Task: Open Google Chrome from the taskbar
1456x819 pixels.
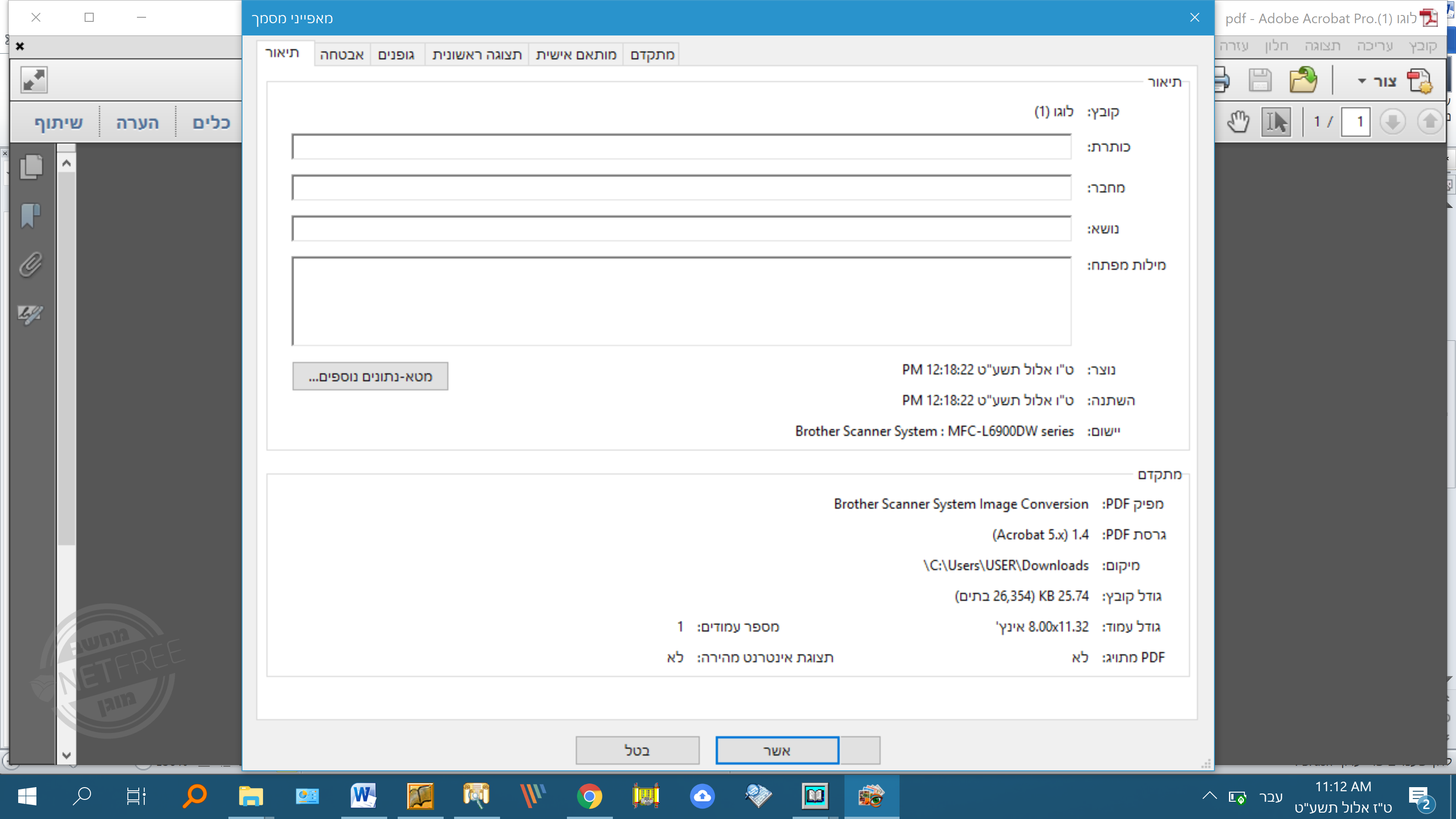Action: coord(589,796)
